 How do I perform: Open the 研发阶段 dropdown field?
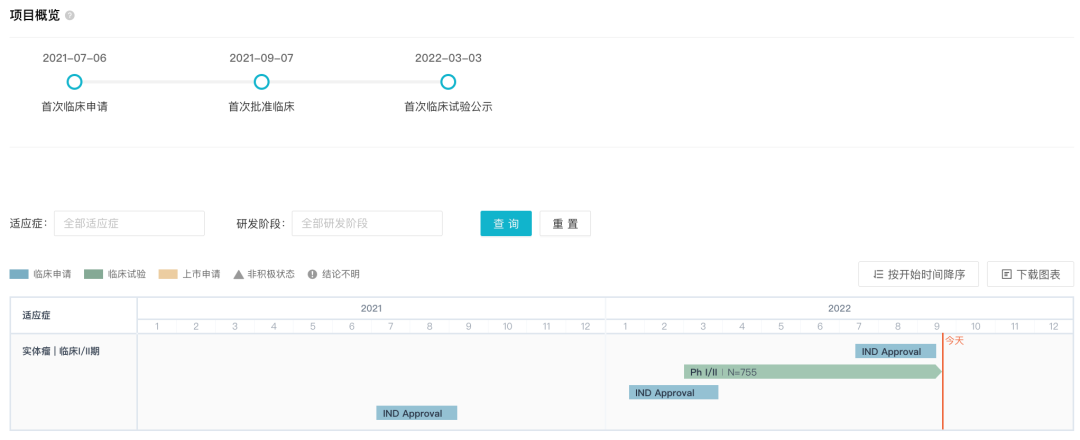coord(366,224)
